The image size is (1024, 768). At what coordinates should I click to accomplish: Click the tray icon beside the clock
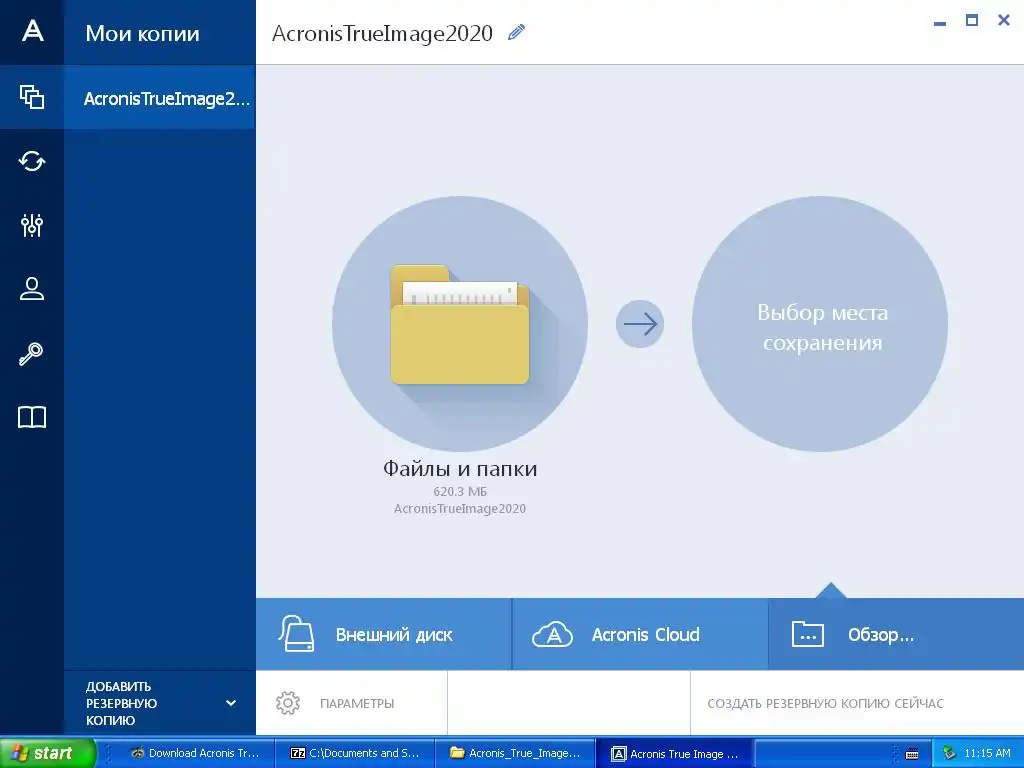[949, 754]
